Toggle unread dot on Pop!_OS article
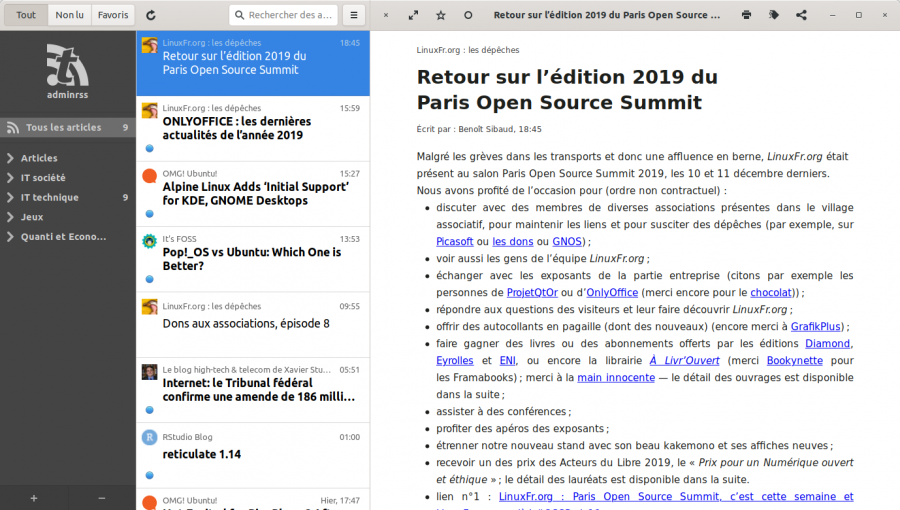 pos(150,279)
